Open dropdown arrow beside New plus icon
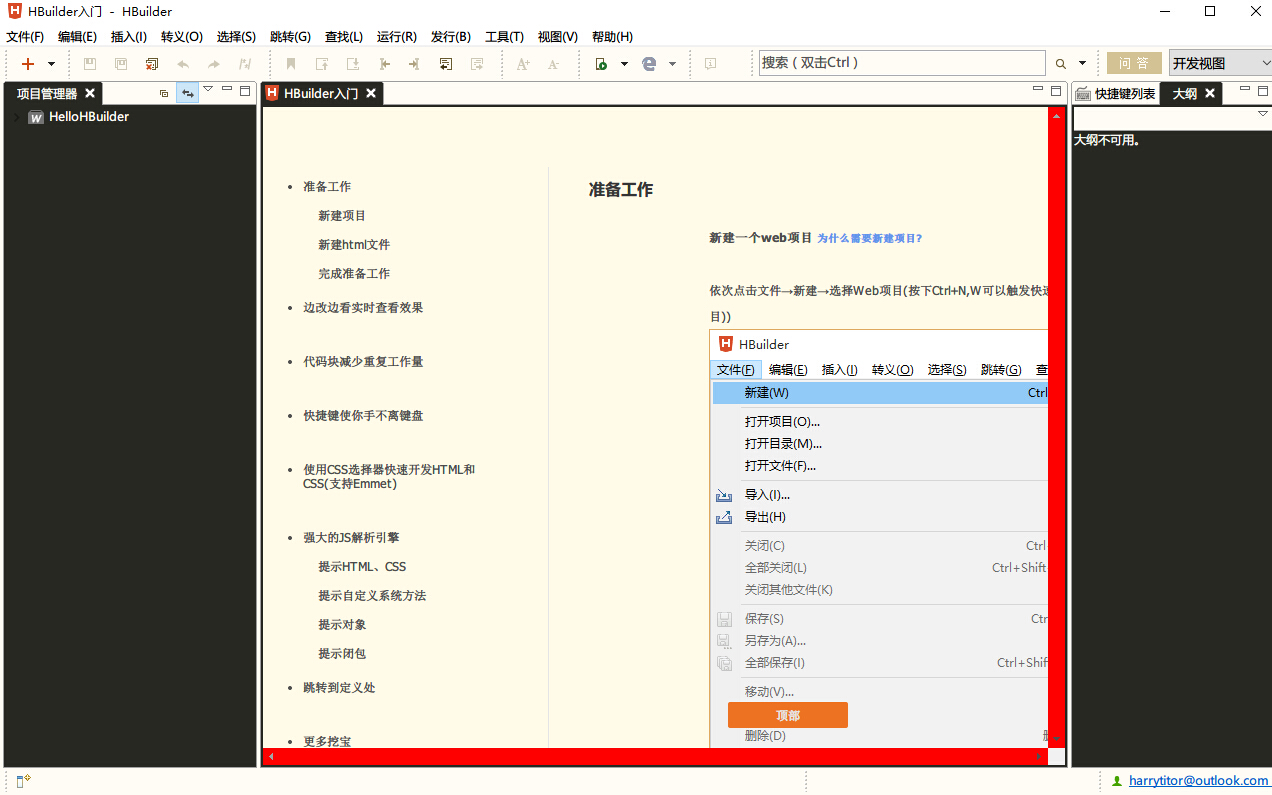Screen dimensions: 1272x795 52,64
